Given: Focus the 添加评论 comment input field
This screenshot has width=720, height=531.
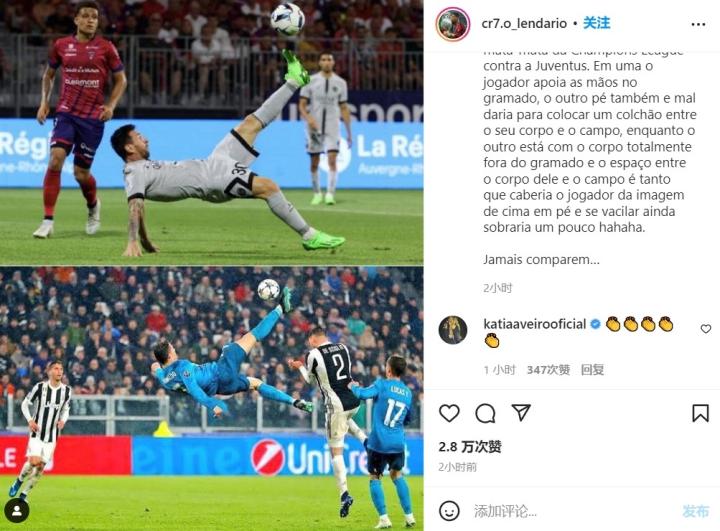Looking at the screenshot, I should (574, 511).
